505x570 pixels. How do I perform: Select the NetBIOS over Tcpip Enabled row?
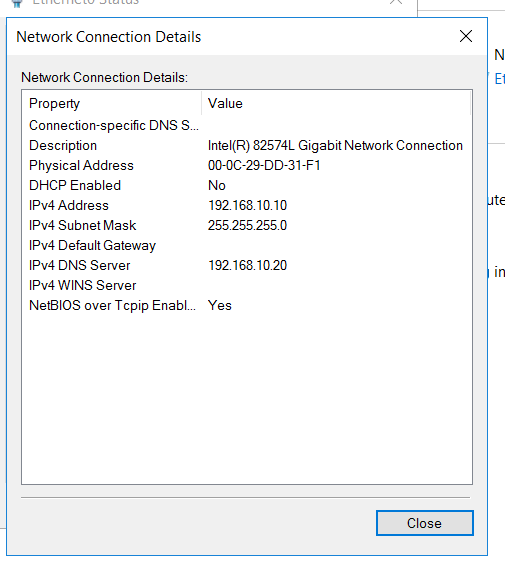click(247, 305)
